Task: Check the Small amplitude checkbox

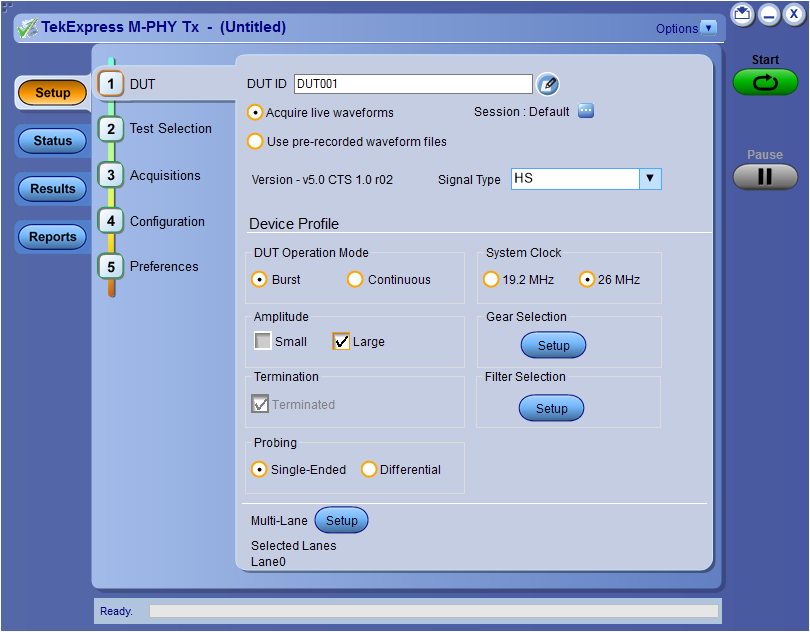Action: pos(261,341)
